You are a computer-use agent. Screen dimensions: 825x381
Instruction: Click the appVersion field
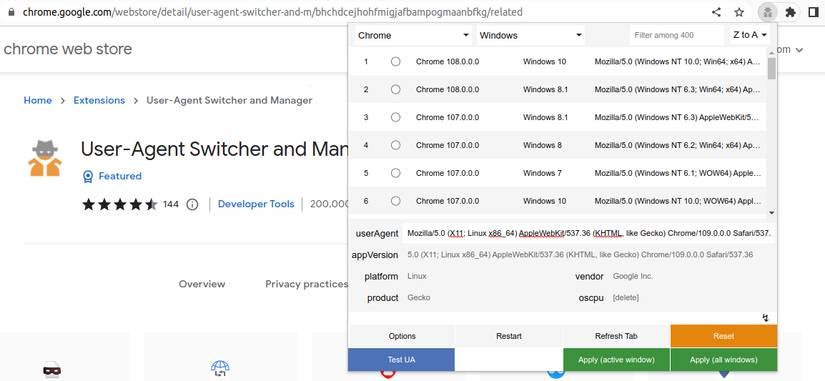click(589, 255)
